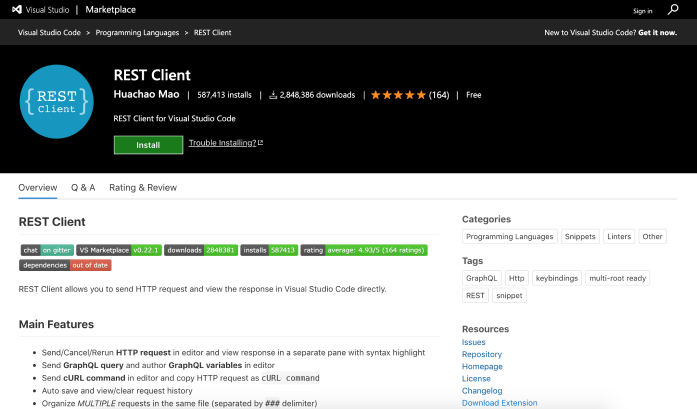Click the Visual Studio logo icon

[x=17, y=9]
